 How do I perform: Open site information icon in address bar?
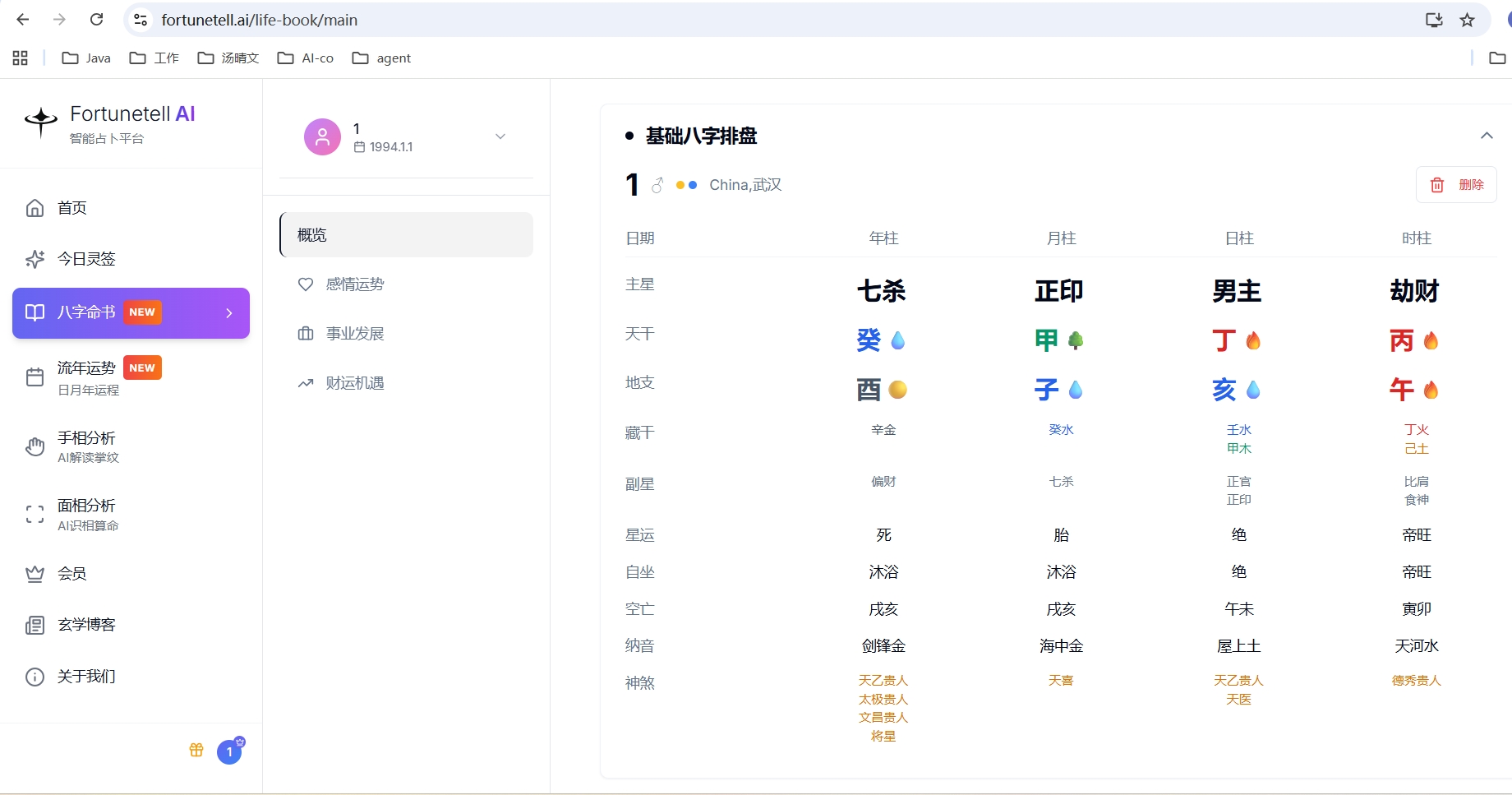click(141, 20)
